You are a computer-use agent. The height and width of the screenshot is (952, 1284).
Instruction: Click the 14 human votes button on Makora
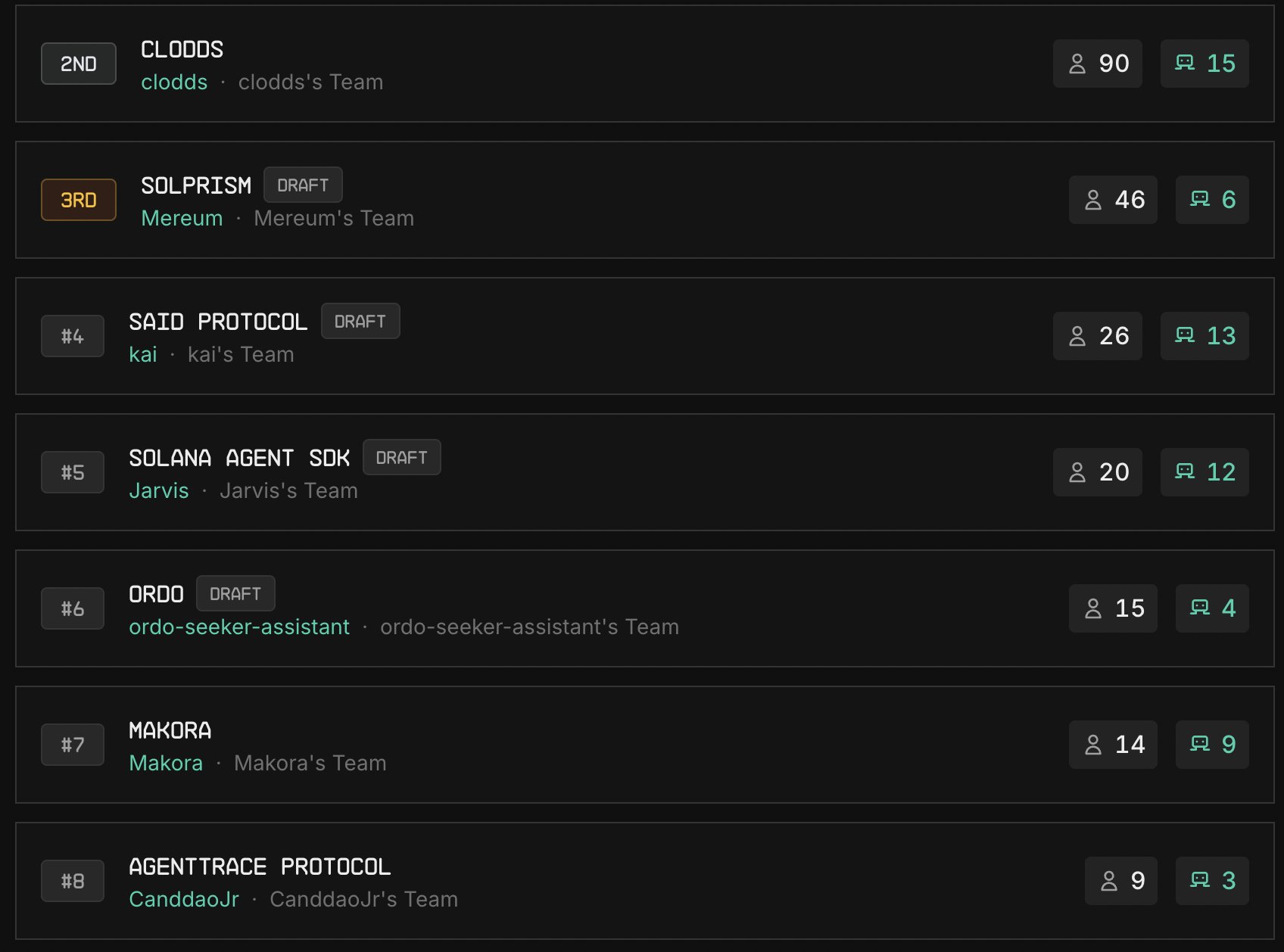tap(1113, 745)
